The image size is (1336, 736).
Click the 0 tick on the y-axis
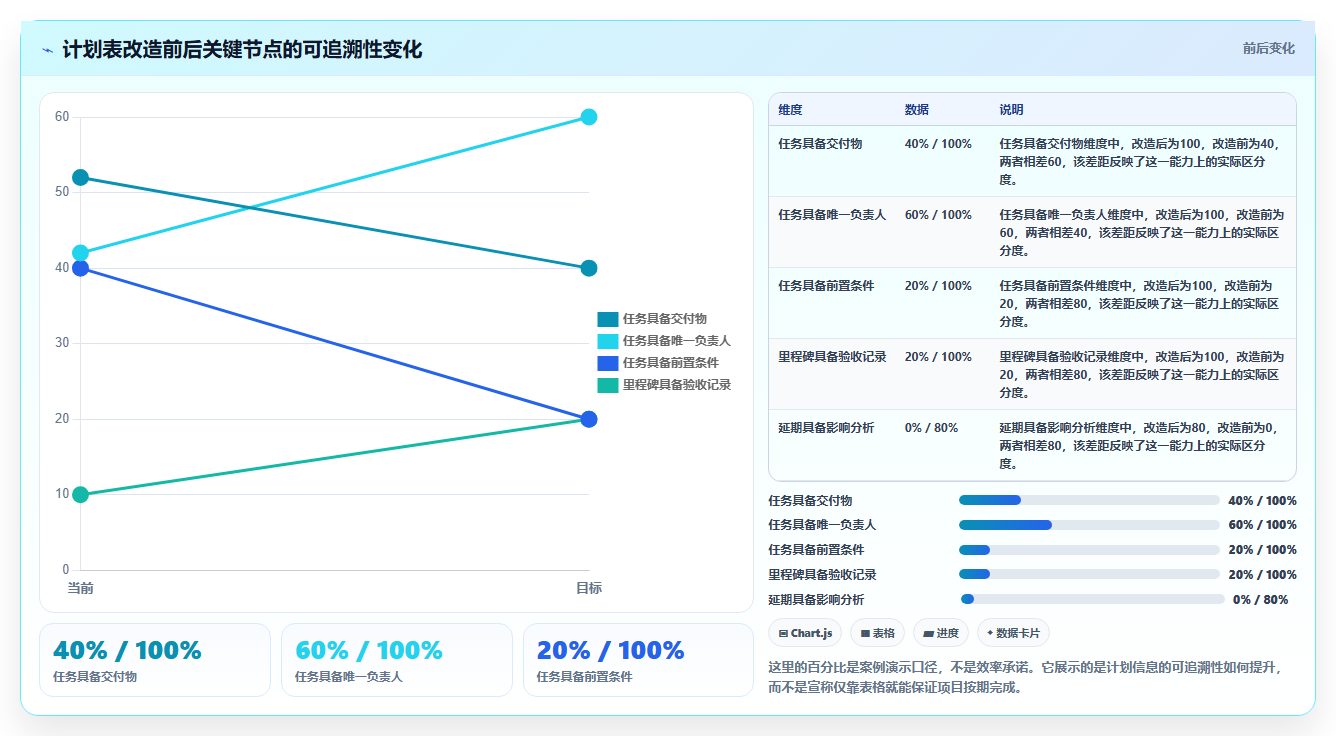click(x=66, y=570)
